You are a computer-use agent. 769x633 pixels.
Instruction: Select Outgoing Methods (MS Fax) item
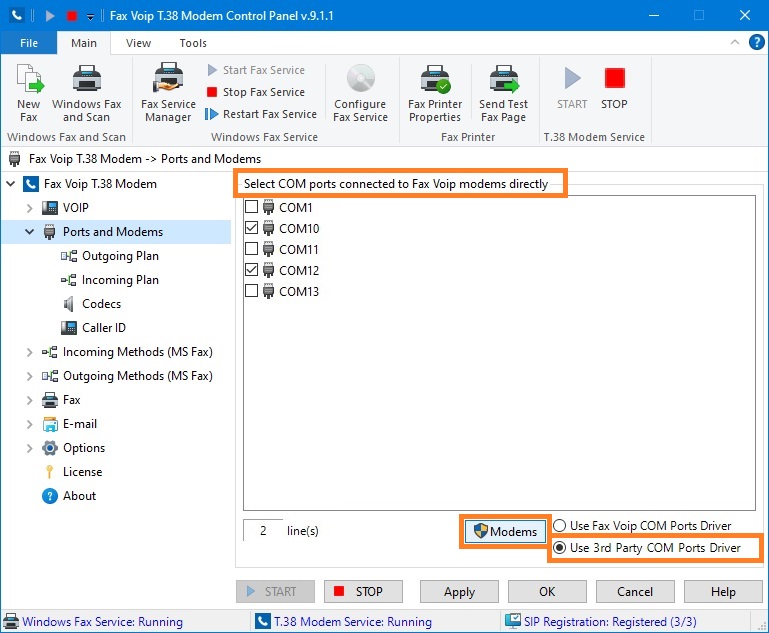click(x=137, y=376)
